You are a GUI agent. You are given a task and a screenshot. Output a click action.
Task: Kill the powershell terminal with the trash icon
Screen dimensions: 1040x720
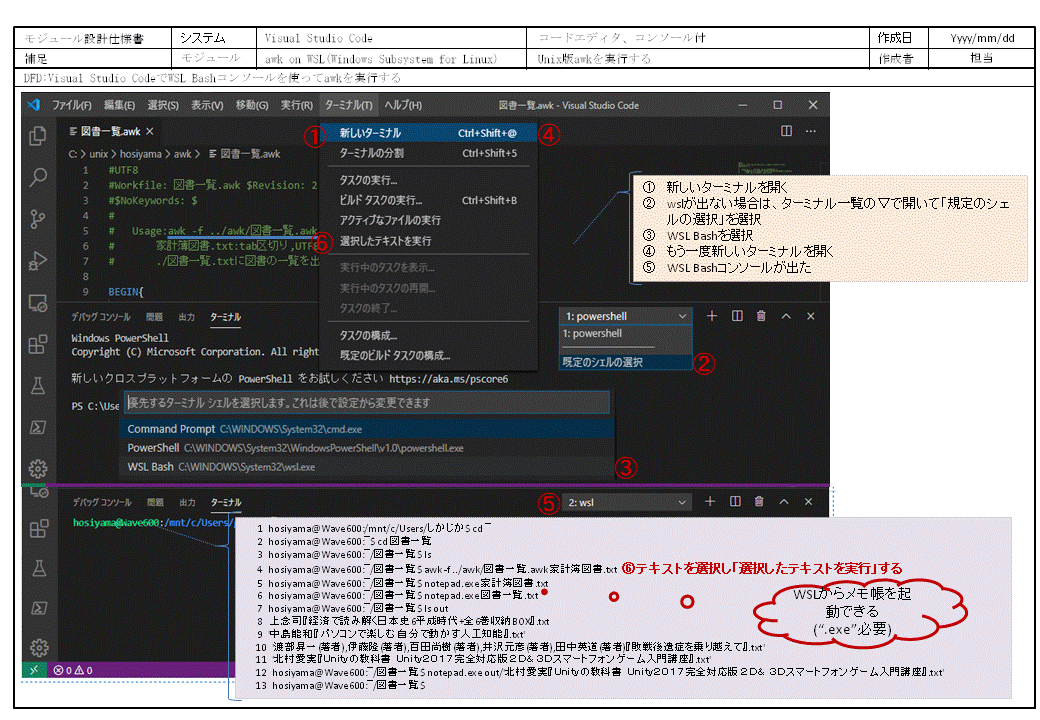point(761,316)
